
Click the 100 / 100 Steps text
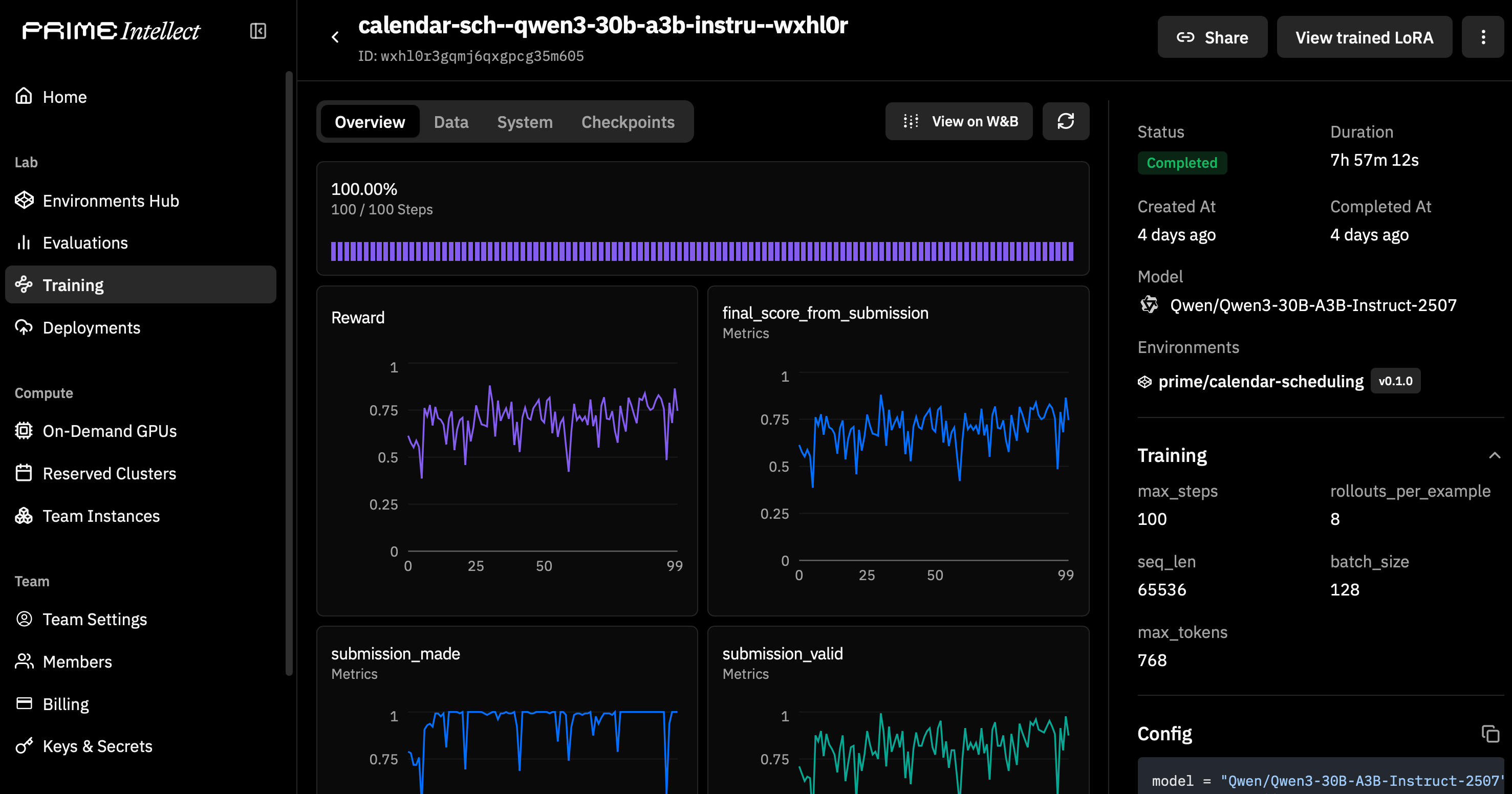(381, 210)
